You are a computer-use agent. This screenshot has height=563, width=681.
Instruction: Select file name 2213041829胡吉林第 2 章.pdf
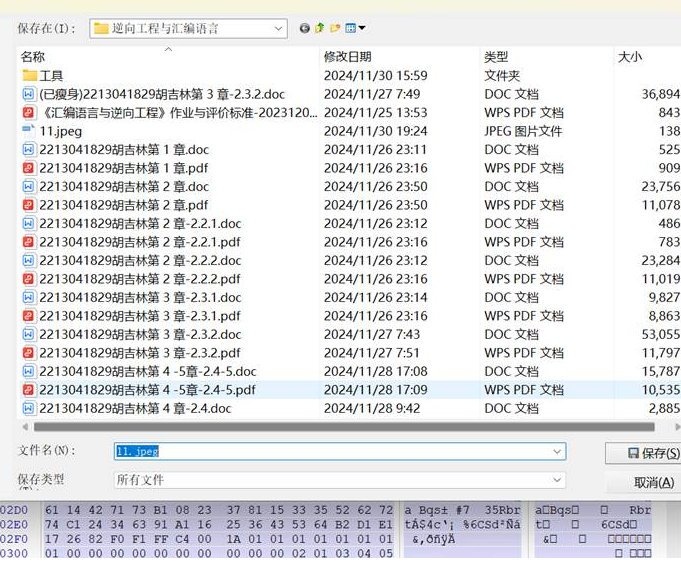click(124, 205)
